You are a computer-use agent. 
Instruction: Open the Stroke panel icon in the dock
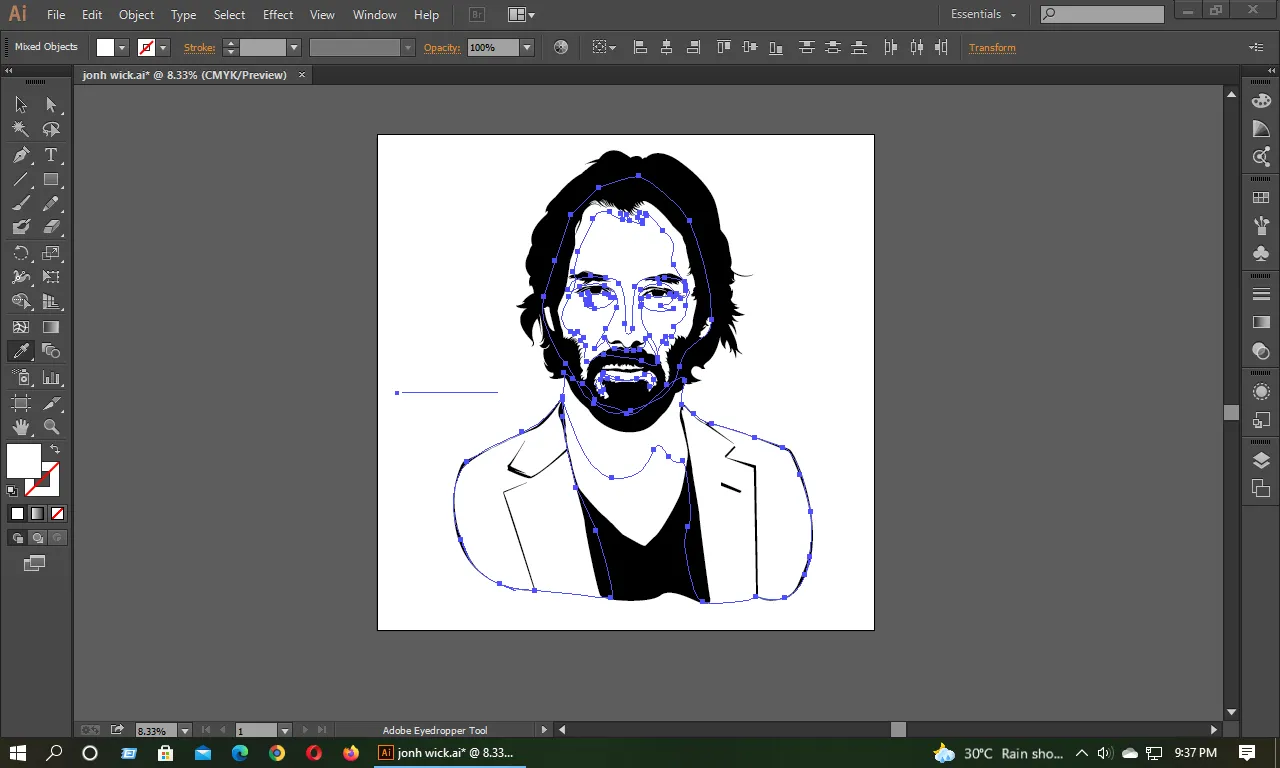tap(1261, 294)
